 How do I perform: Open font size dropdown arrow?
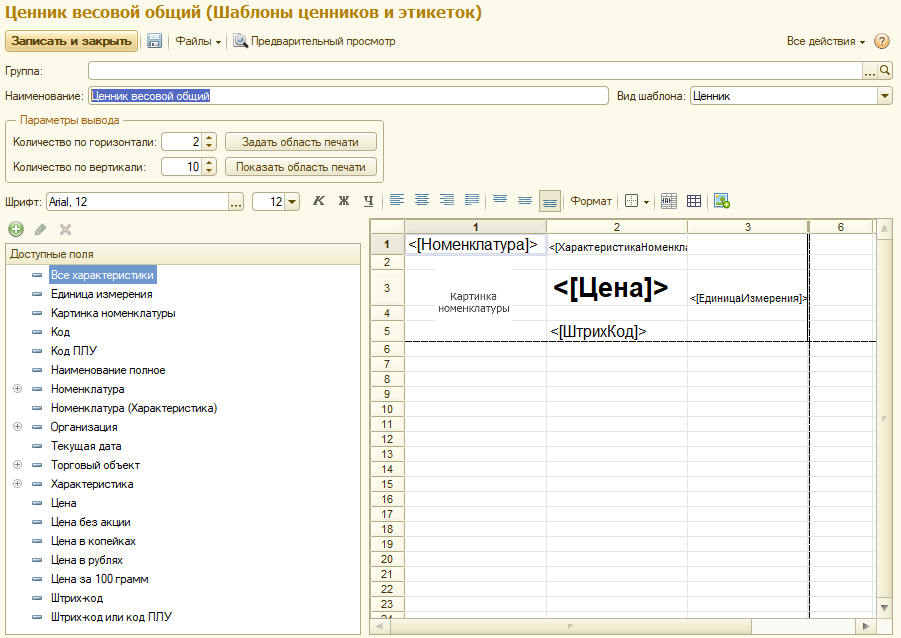pyautogui.click(x=292, y=202)
